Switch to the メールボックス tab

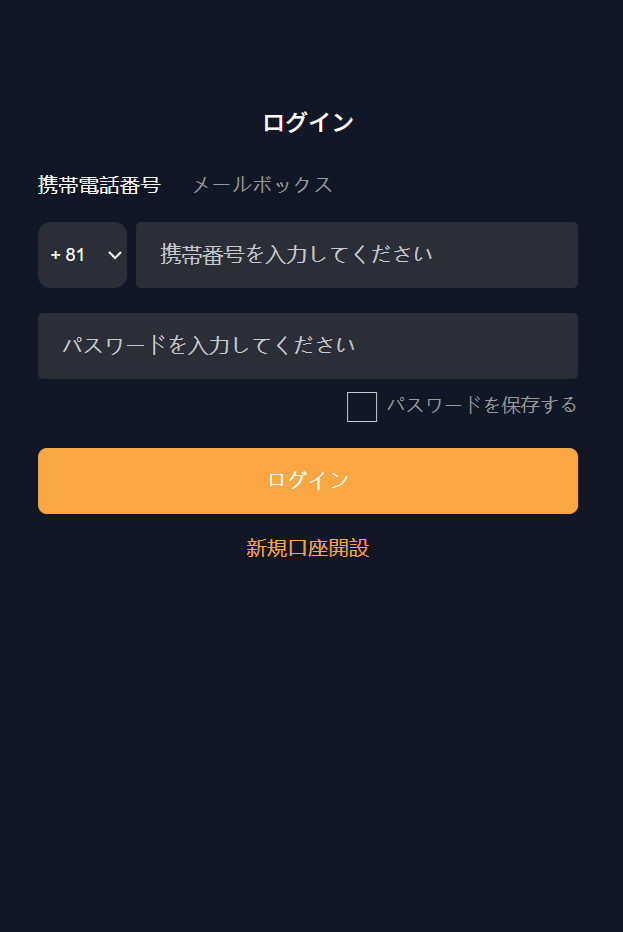[x=262, y=185]
